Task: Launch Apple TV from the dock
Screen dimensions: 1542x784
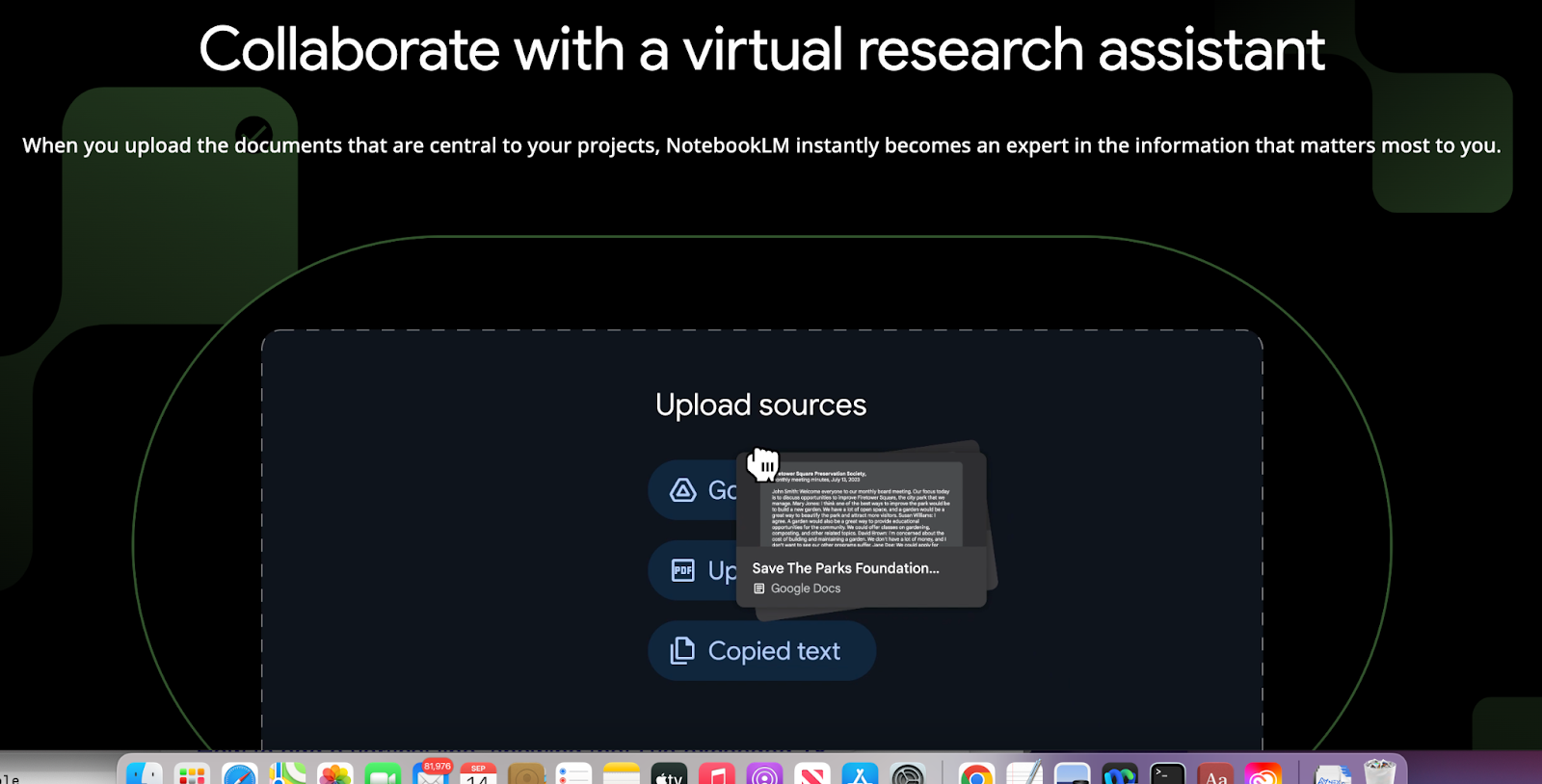Action: 669,773
